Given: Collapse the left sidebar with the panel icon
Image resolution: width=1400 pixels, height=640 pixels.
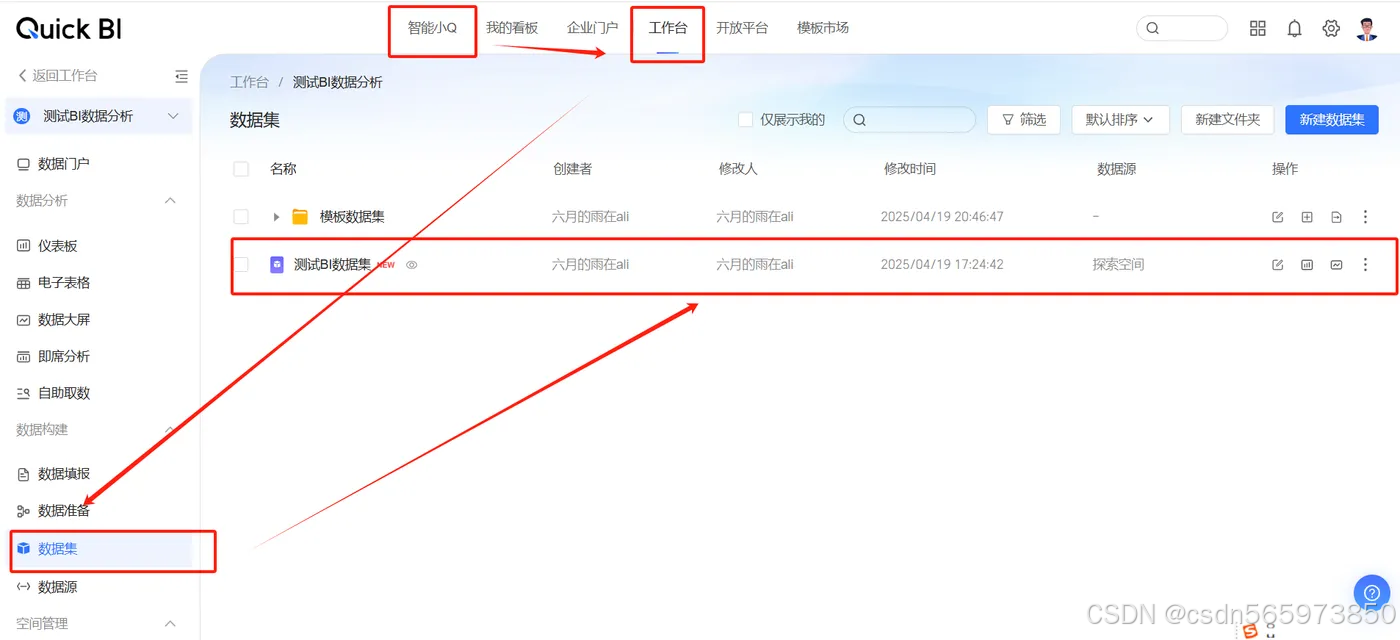Looking at the screenshot, I should tap(181, 75).
